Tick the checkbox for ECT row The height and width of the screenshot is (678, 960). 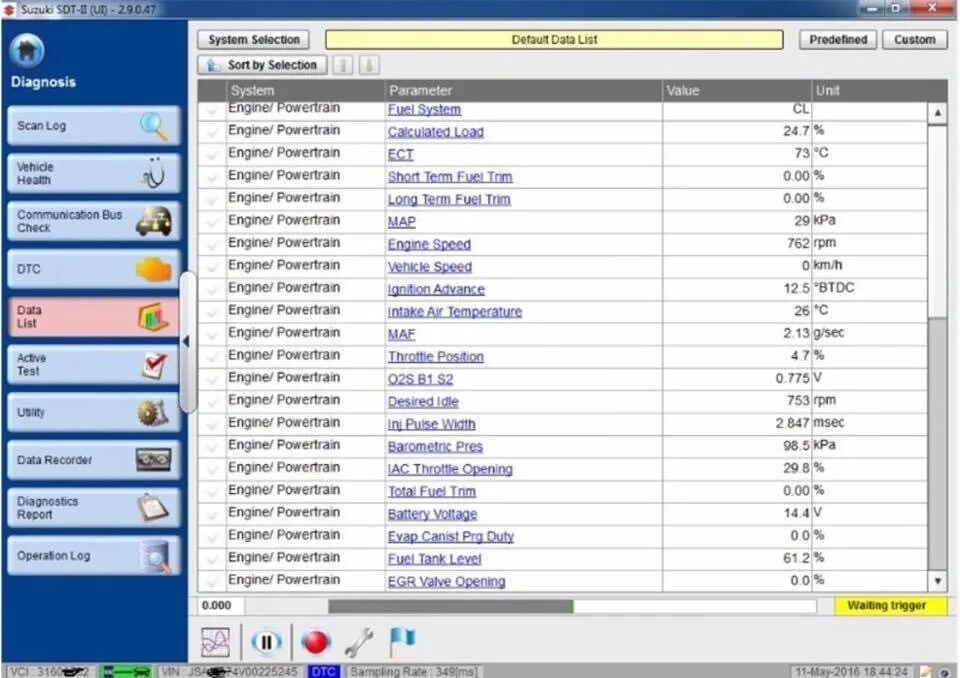tap(212, 155)
